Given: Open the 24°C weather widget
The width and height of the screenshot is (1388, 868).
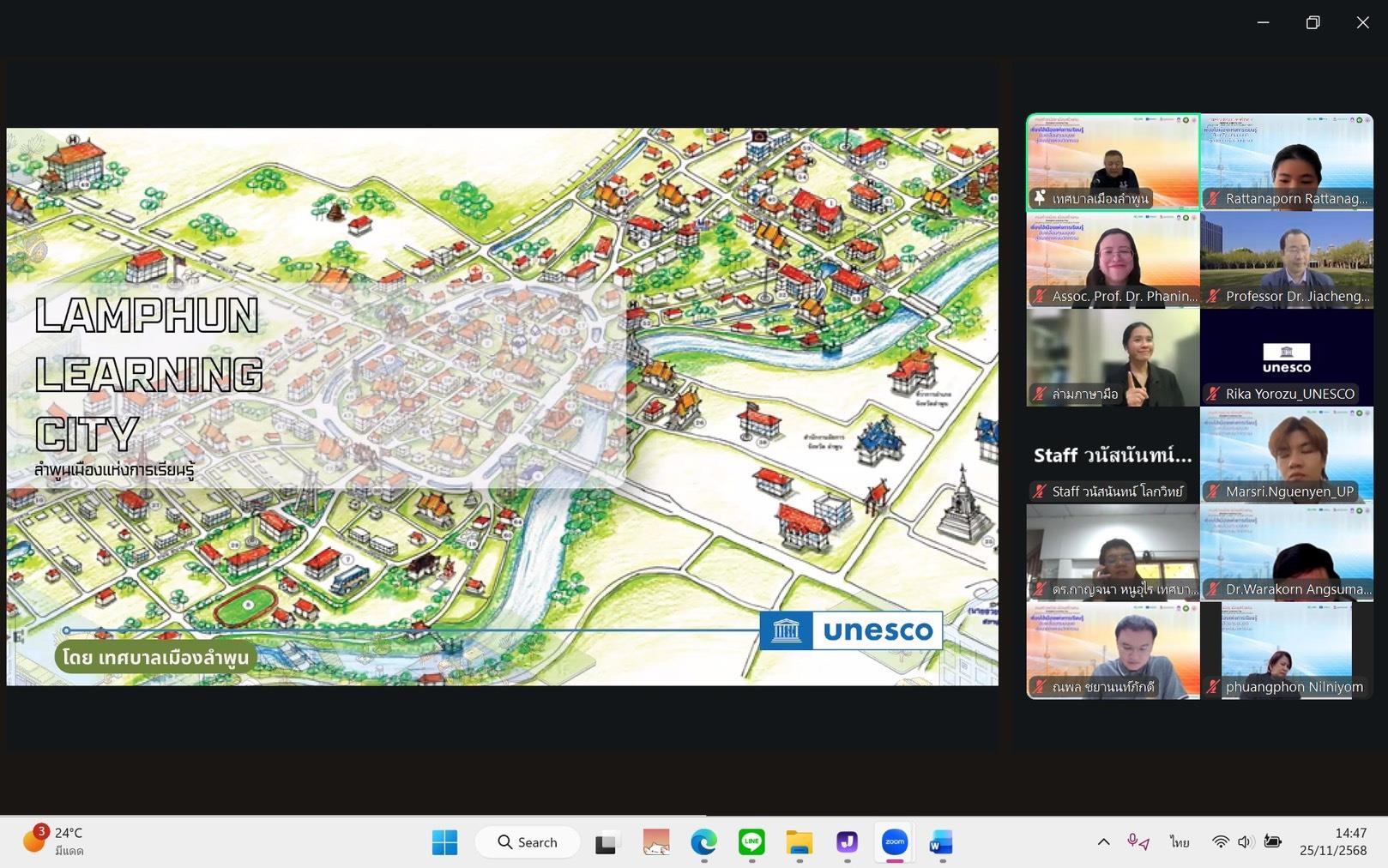Looking at the screenshot, I should click(x=53, y=842).
